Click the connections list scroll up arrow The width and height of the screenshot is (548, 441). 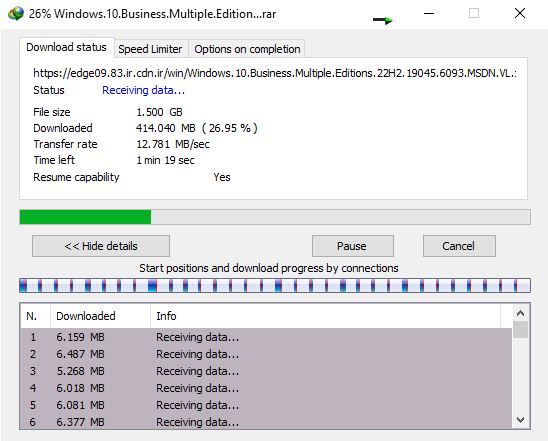click(520, 313)
